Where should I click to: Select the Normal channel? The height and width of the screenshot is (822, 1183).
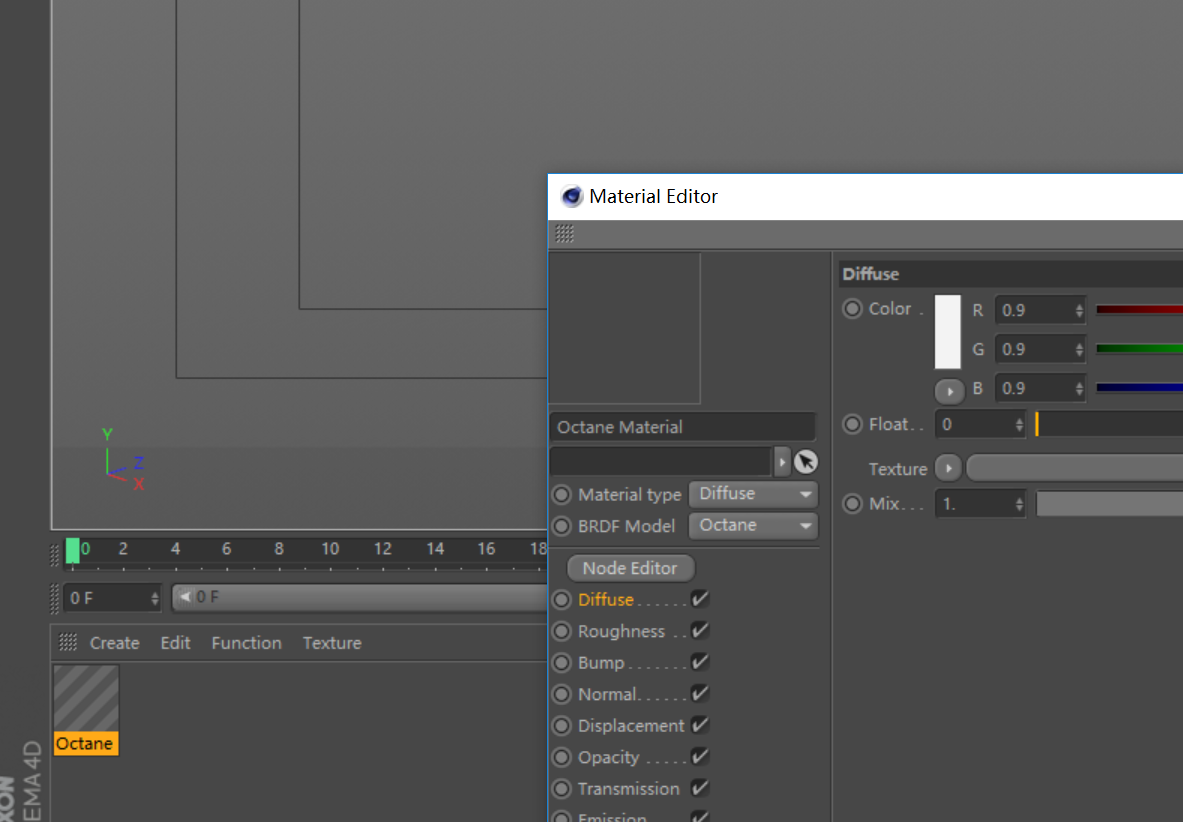(x=607, y=694)
